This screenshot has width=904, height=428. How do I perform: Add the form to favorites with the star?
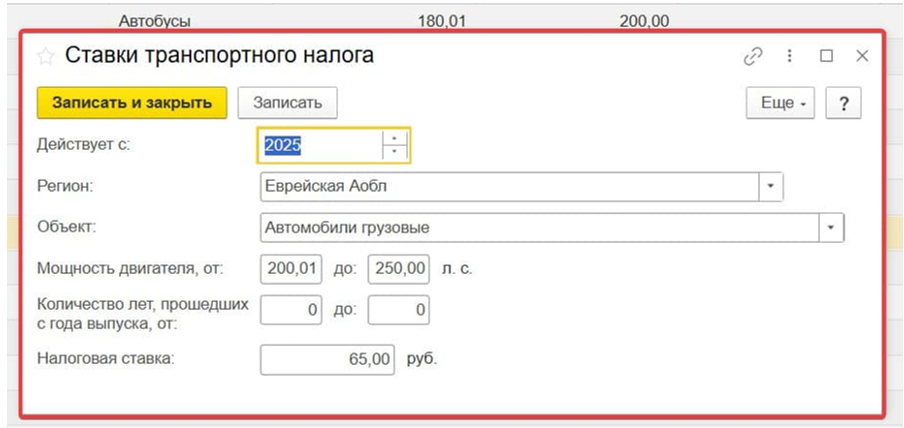[x=45, y=56]
